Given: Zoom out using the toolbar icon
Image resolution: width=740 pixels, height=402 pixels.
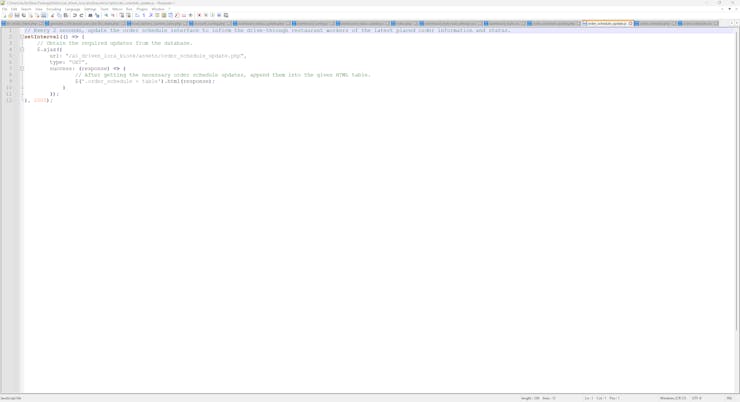Looking at the screenshot, I should tap(113, 15).
